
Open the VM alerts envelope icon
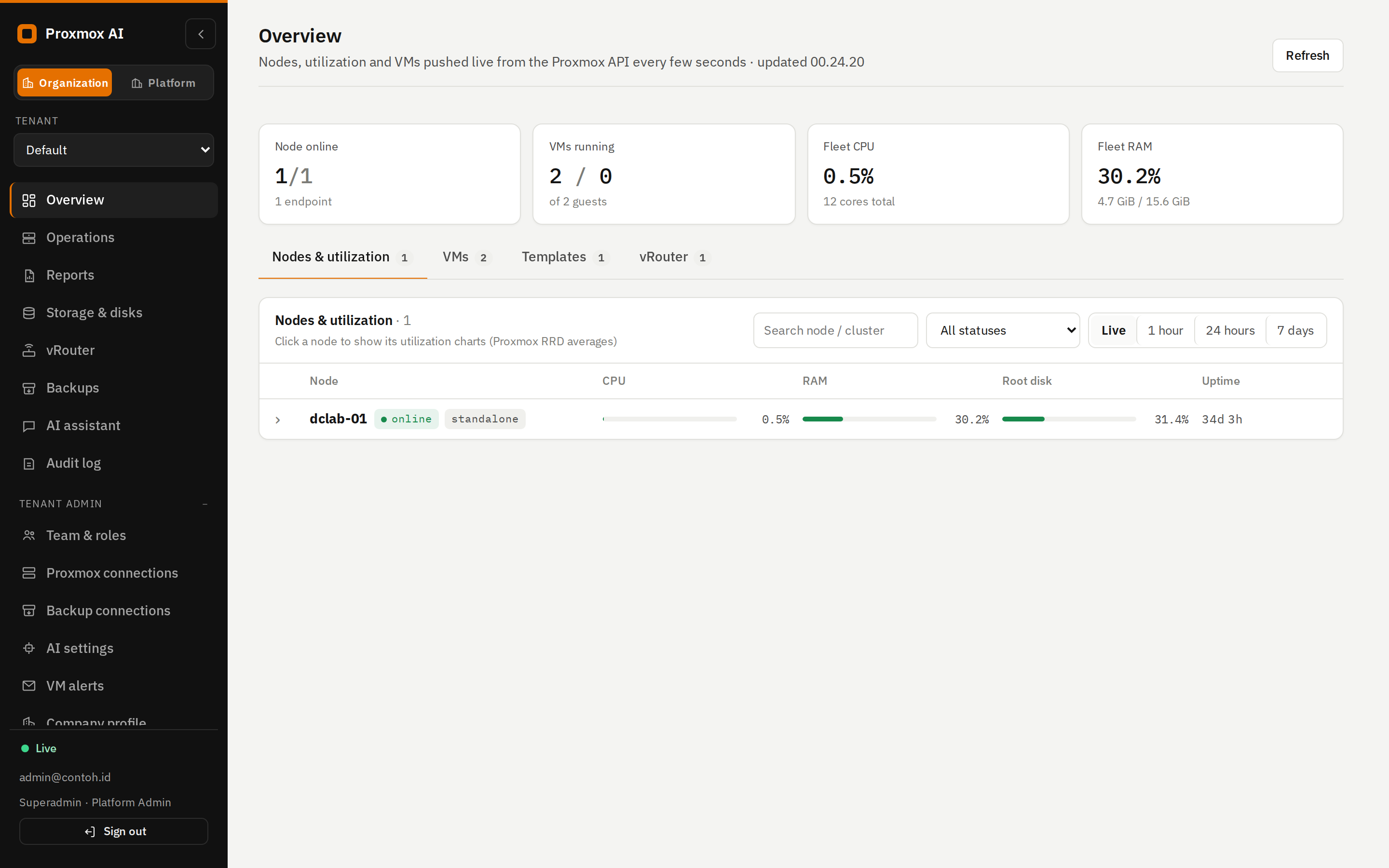tap(29, 686)
